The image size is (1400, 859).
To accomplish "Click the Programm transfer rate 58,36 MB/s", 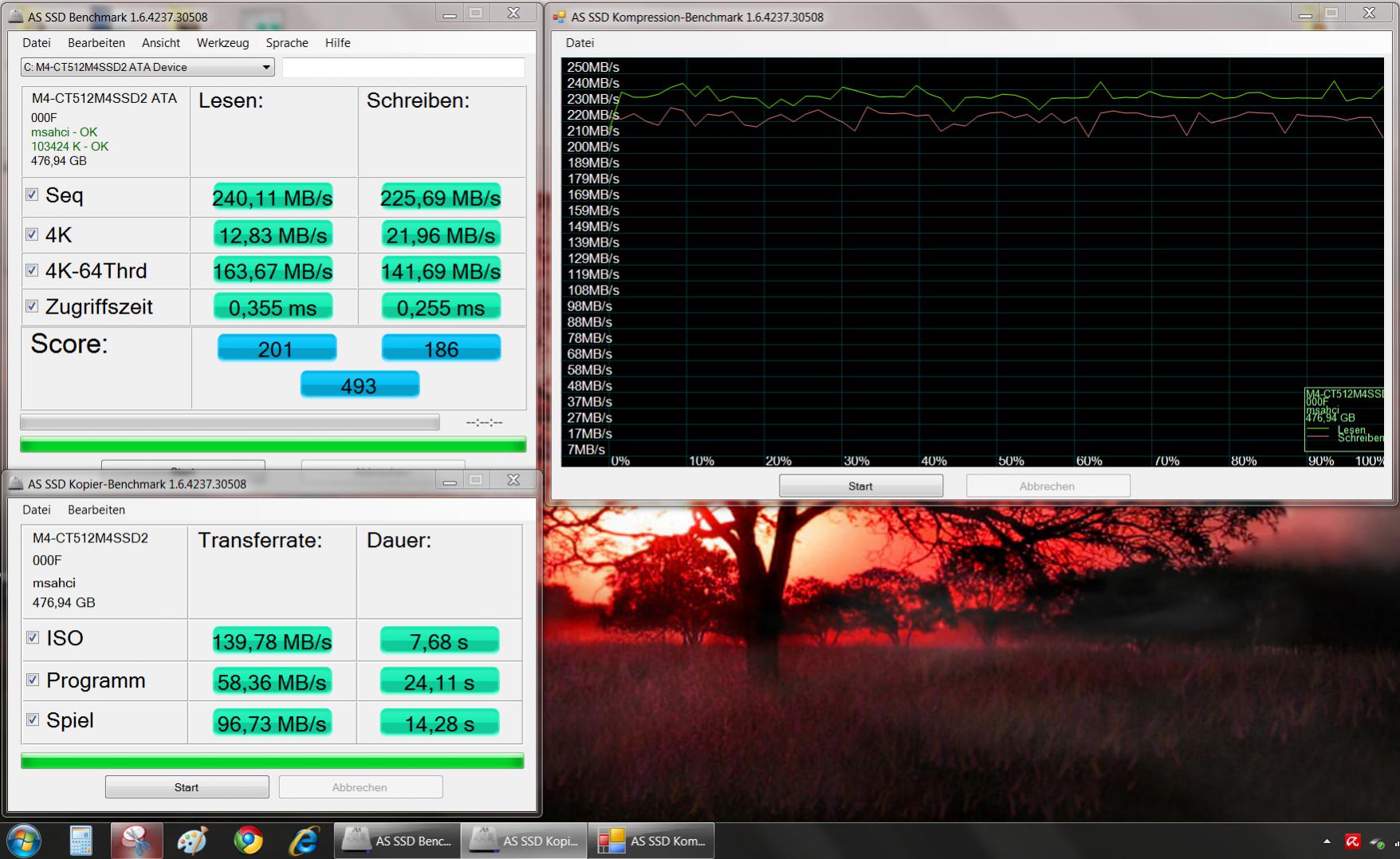I will [x=272, y=682].
